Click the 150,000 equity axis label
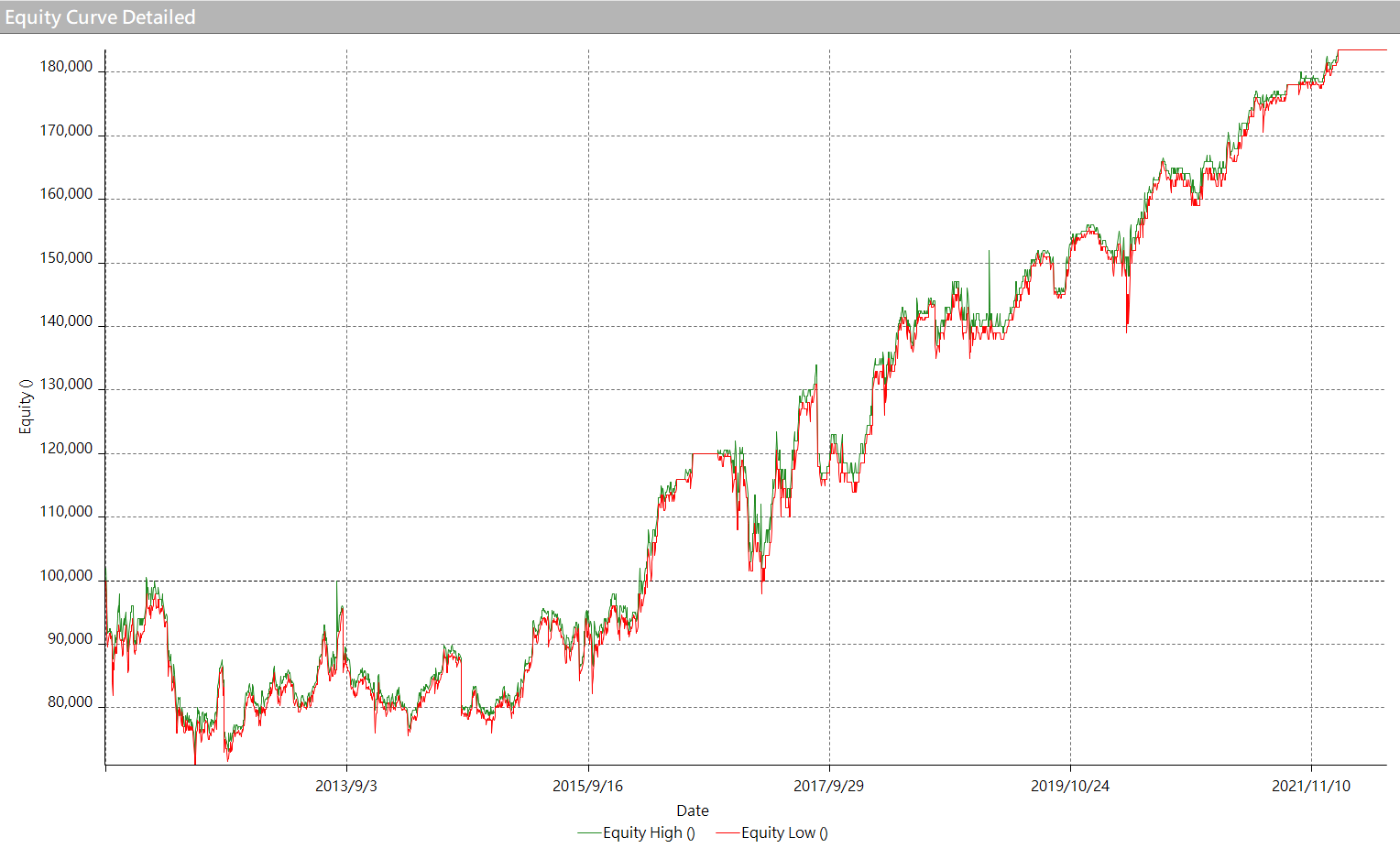 pyautogui.click(x=66, y=258)
